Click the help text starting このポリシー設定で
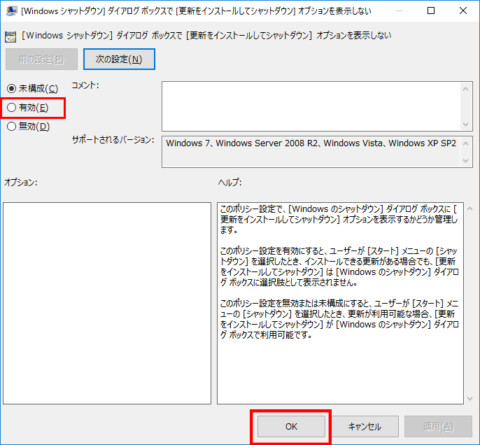The height and width of the screenshot is (445, 480). point(339,219)
